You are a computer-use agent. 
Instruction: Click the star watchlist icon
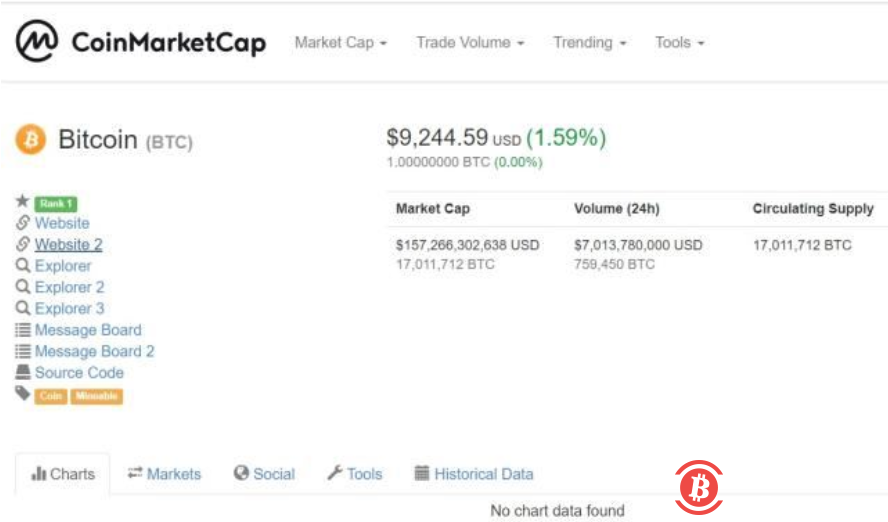[23, 202]
